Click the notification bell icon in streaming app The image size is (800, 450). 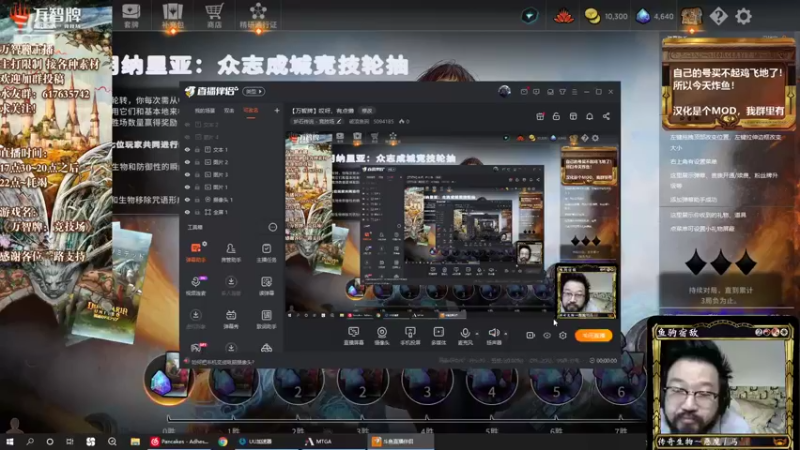[589, 116]
